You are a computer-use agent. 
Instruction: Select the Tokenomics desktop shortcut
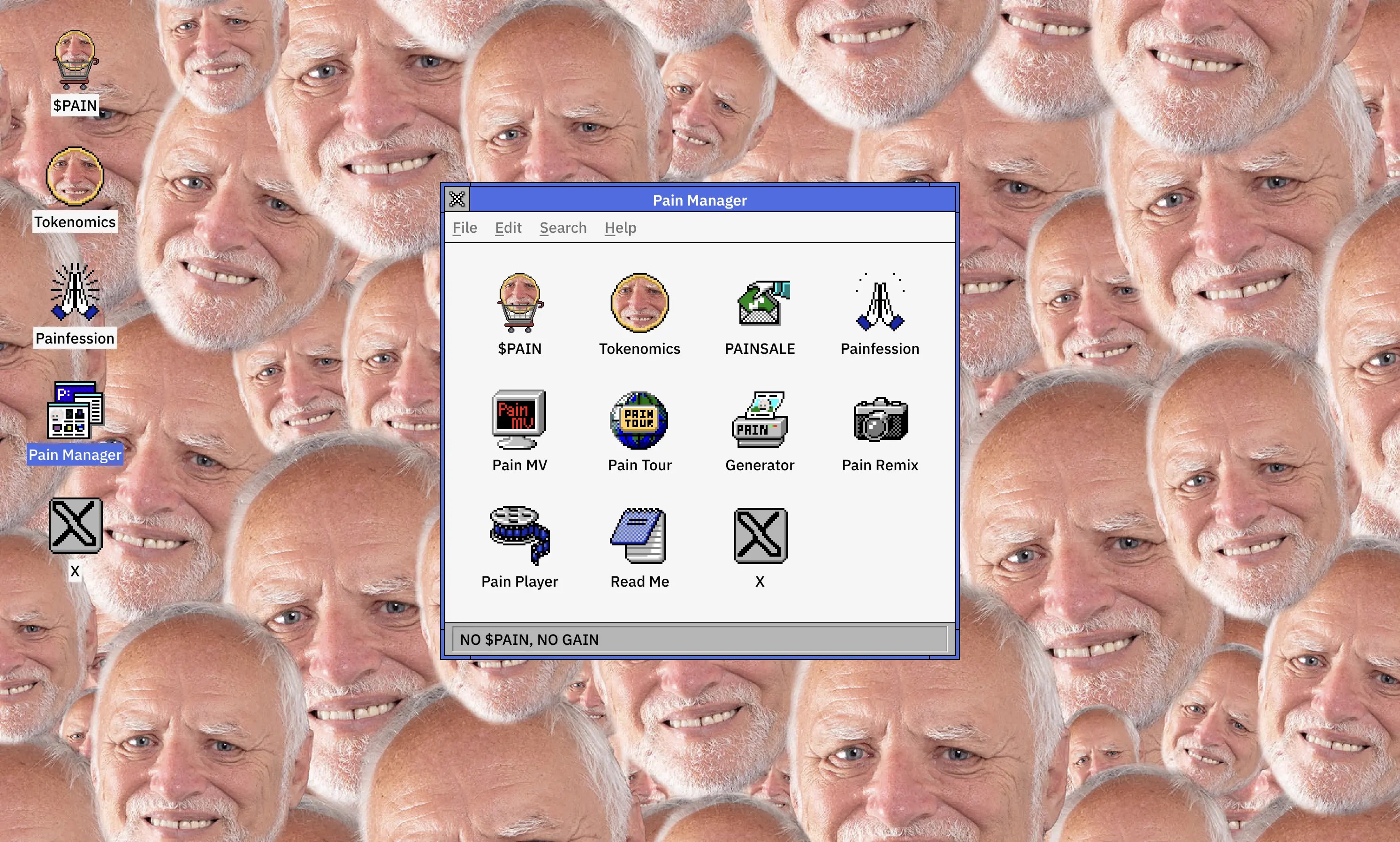pos(75,177)
